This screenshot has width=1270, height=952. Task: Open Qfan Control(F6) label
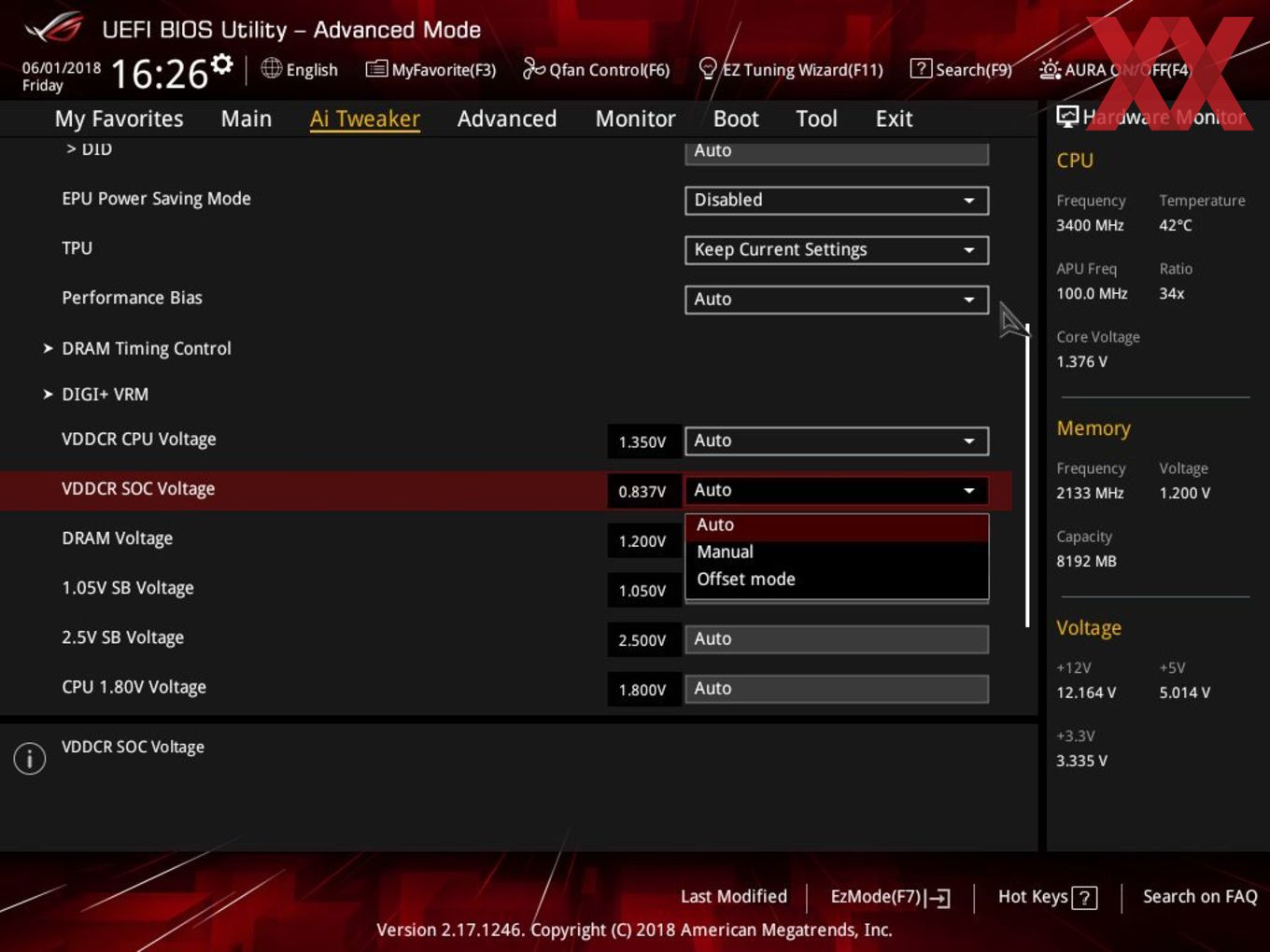[x=609, y=70]
